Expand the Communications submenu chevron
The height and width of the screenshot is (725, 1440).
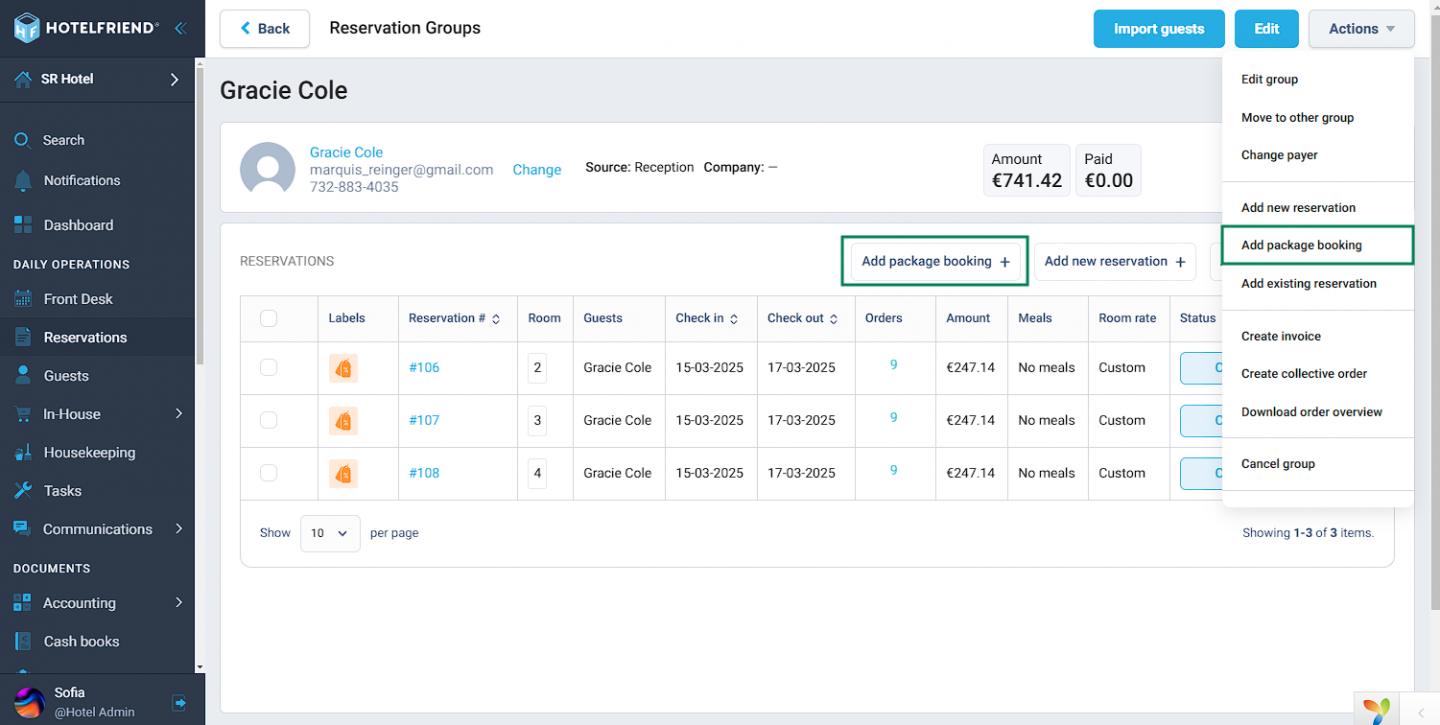point(179,529)
